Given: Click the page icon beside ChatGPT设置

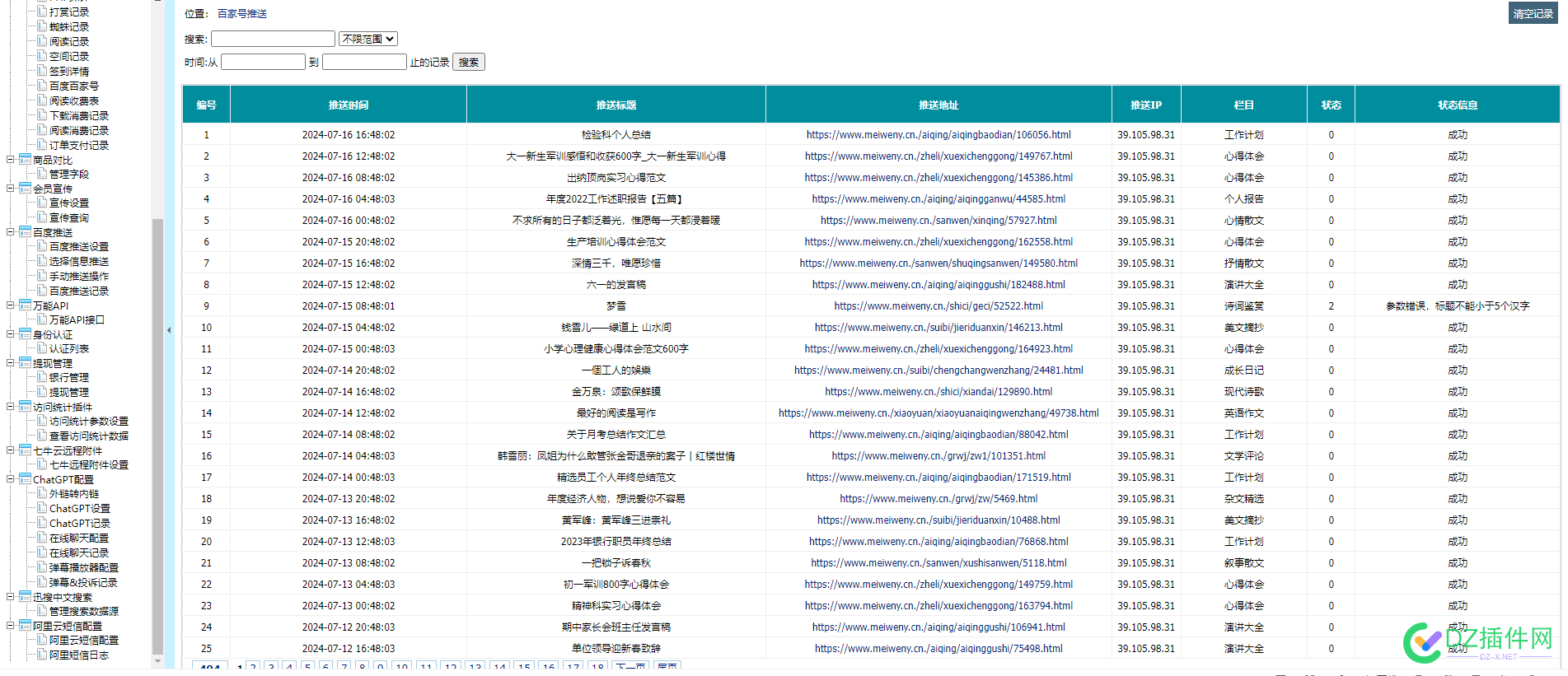Looking at the screenshot, I should 42,508.
